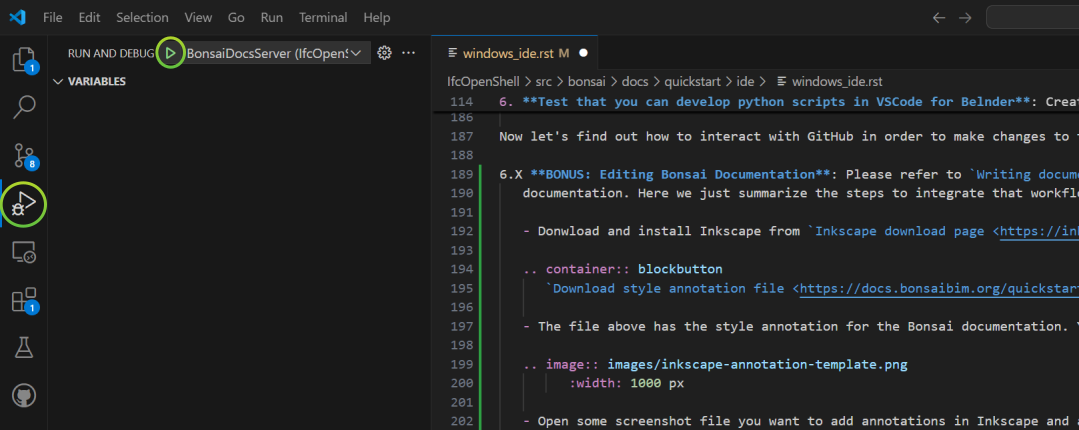1079x430 pixels.
Task: Open the Selection menu
Action: pyautogui.click(x=142, y=18)
